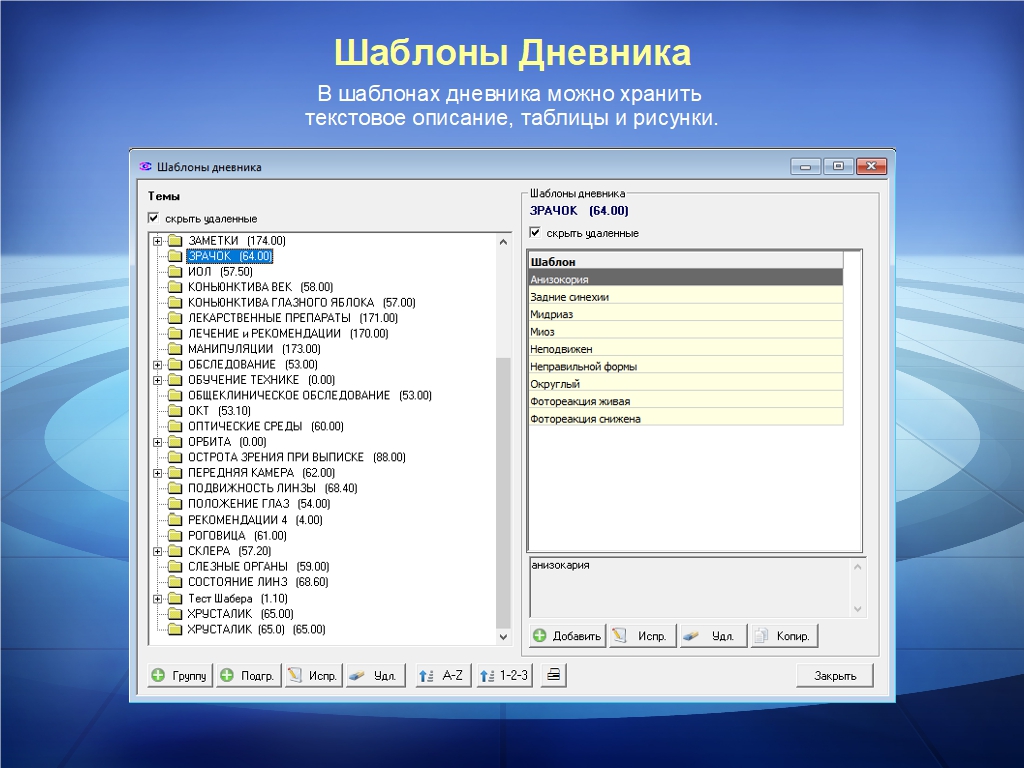Viewport: 1024px width, 768px height.
Task: Copy template using Копир. button
Action: point(784,636)
